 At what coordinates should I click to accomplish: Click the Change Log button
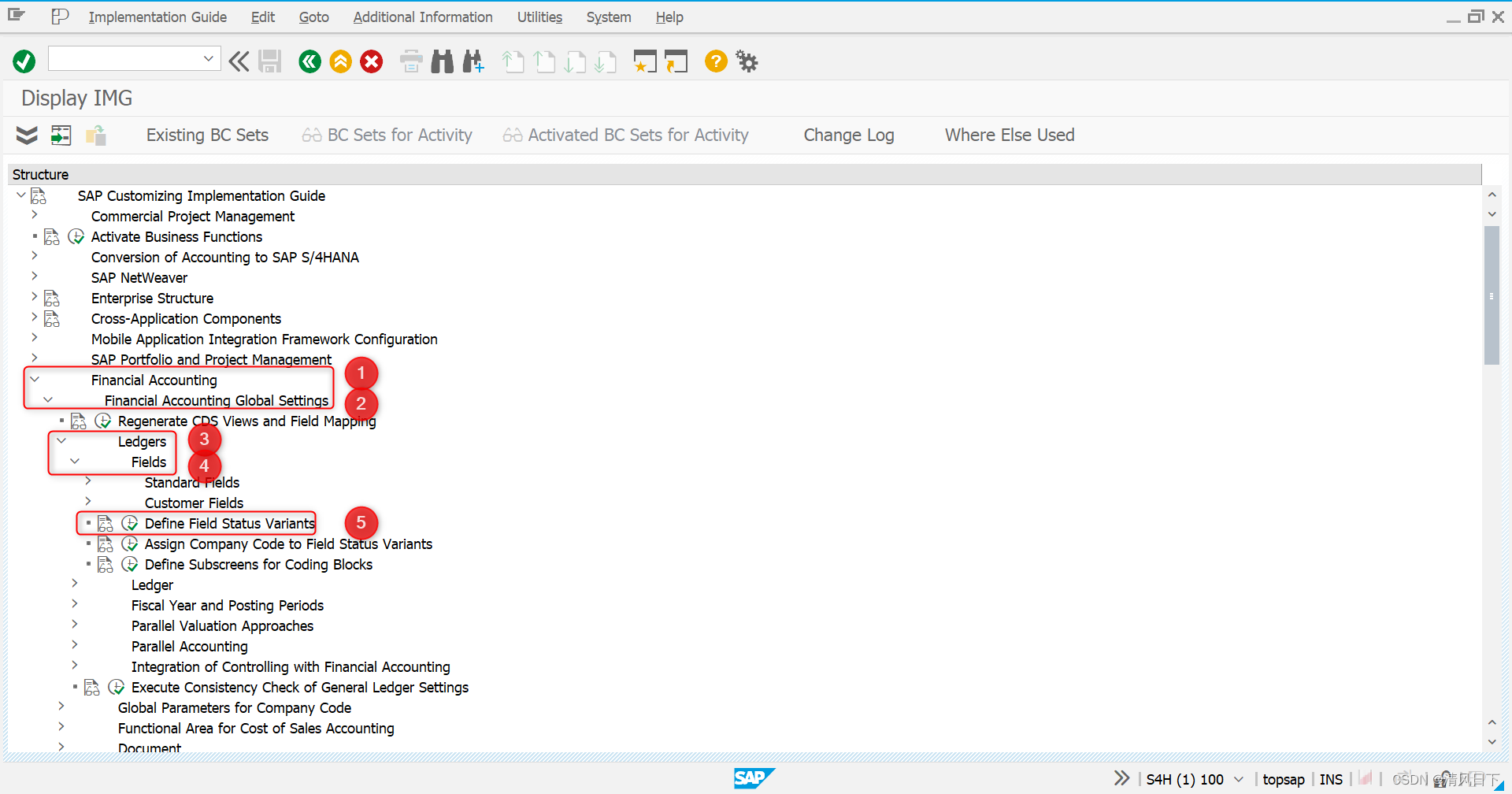[849, 135]
